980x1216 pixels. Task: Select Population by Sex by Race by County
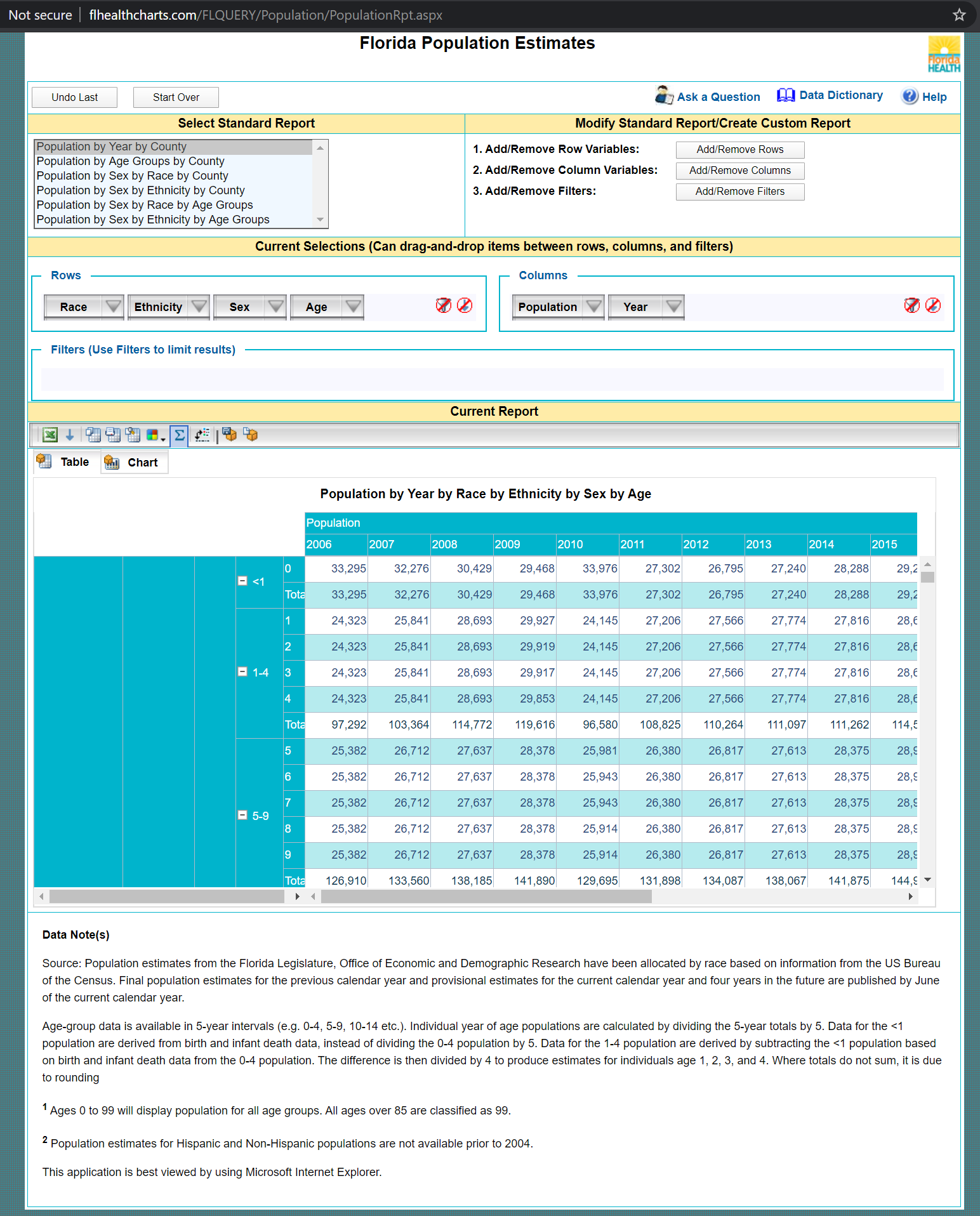coord(132,176)
